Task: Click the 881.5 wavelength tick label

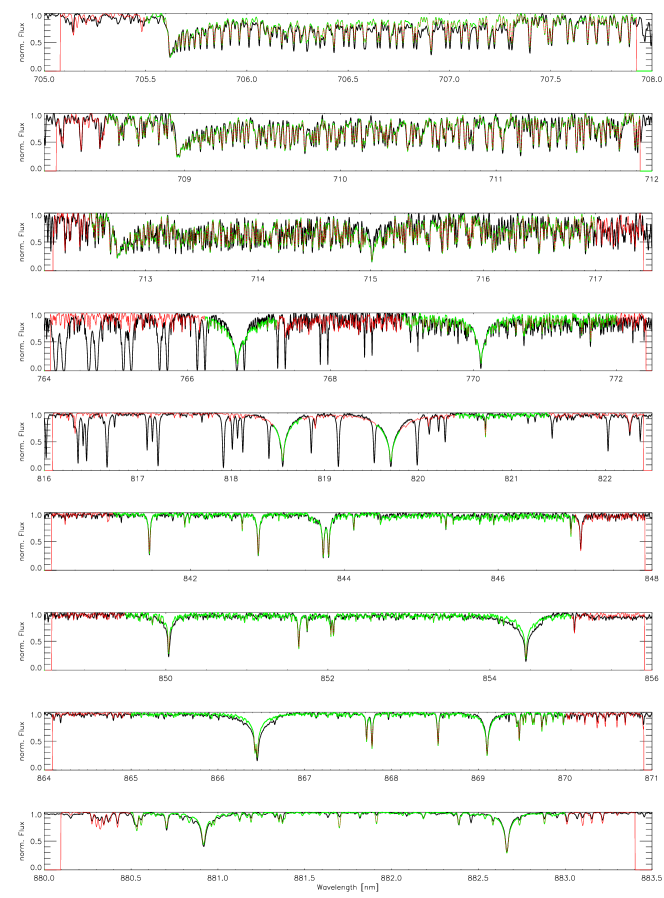Action: coord(305,878)
